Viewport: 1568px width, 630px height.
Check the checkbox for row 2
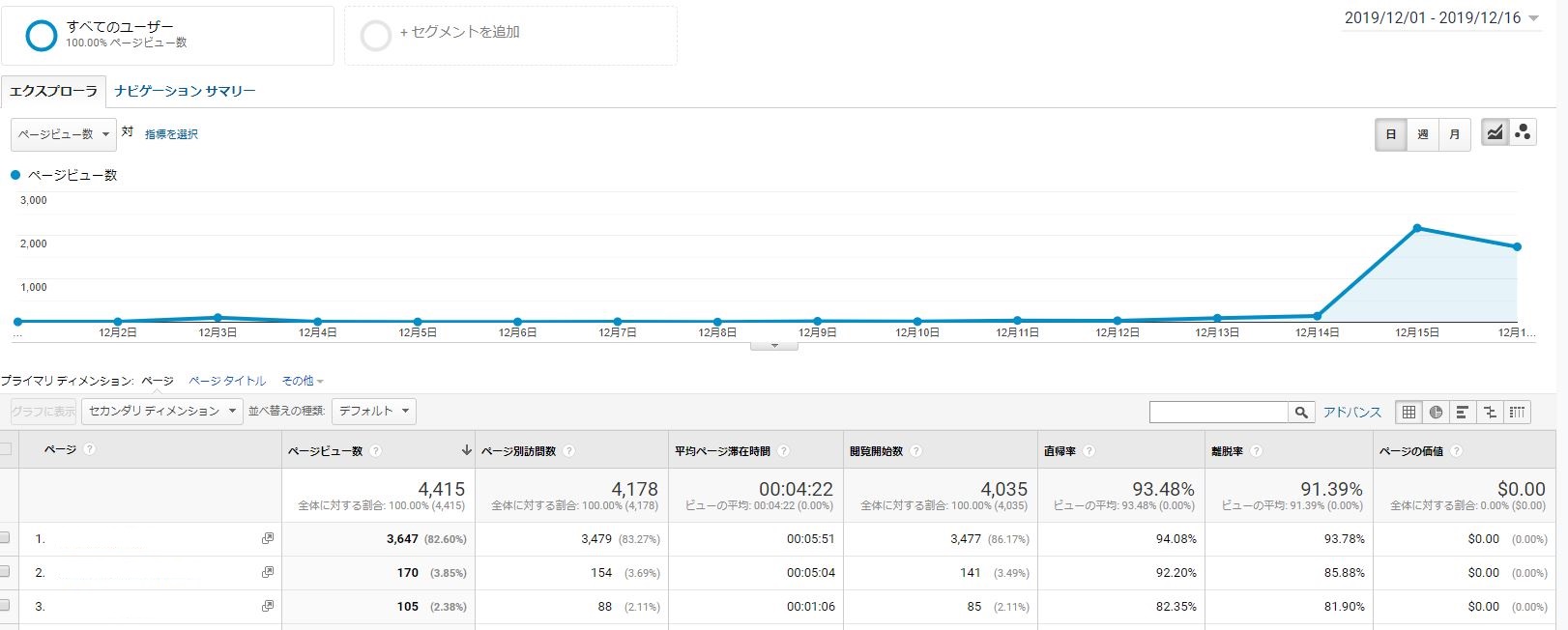(x=5, y=572)
